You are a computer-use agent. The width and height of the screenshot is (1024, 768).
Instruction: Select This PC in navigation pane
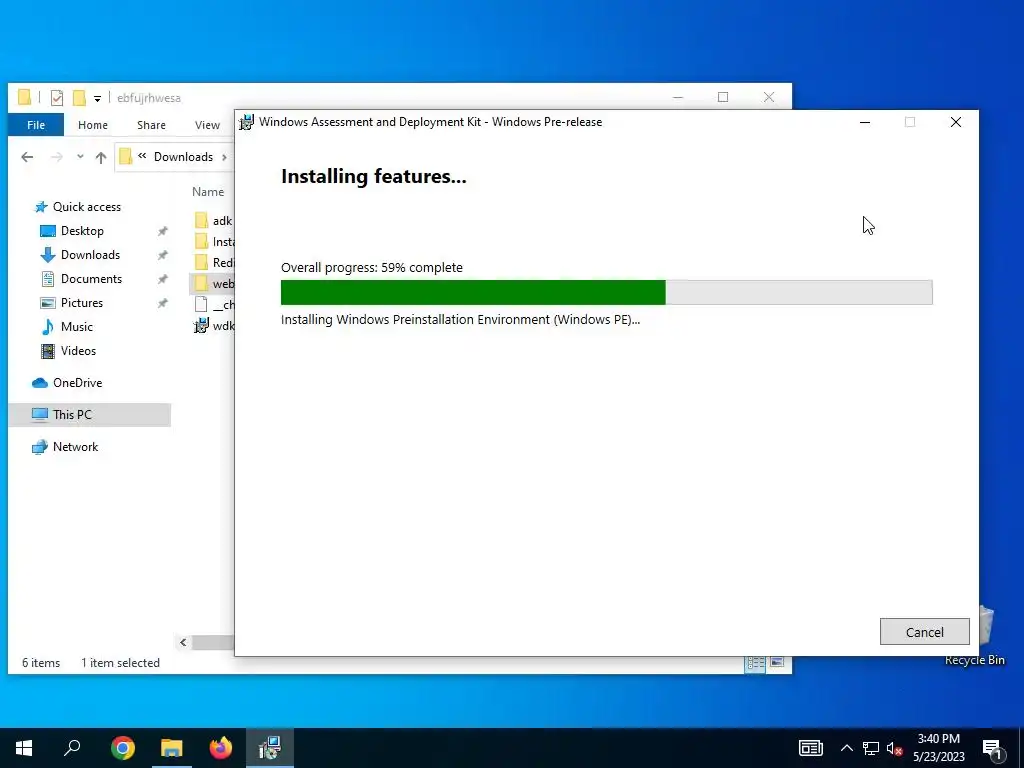click(x=89, y=415)
